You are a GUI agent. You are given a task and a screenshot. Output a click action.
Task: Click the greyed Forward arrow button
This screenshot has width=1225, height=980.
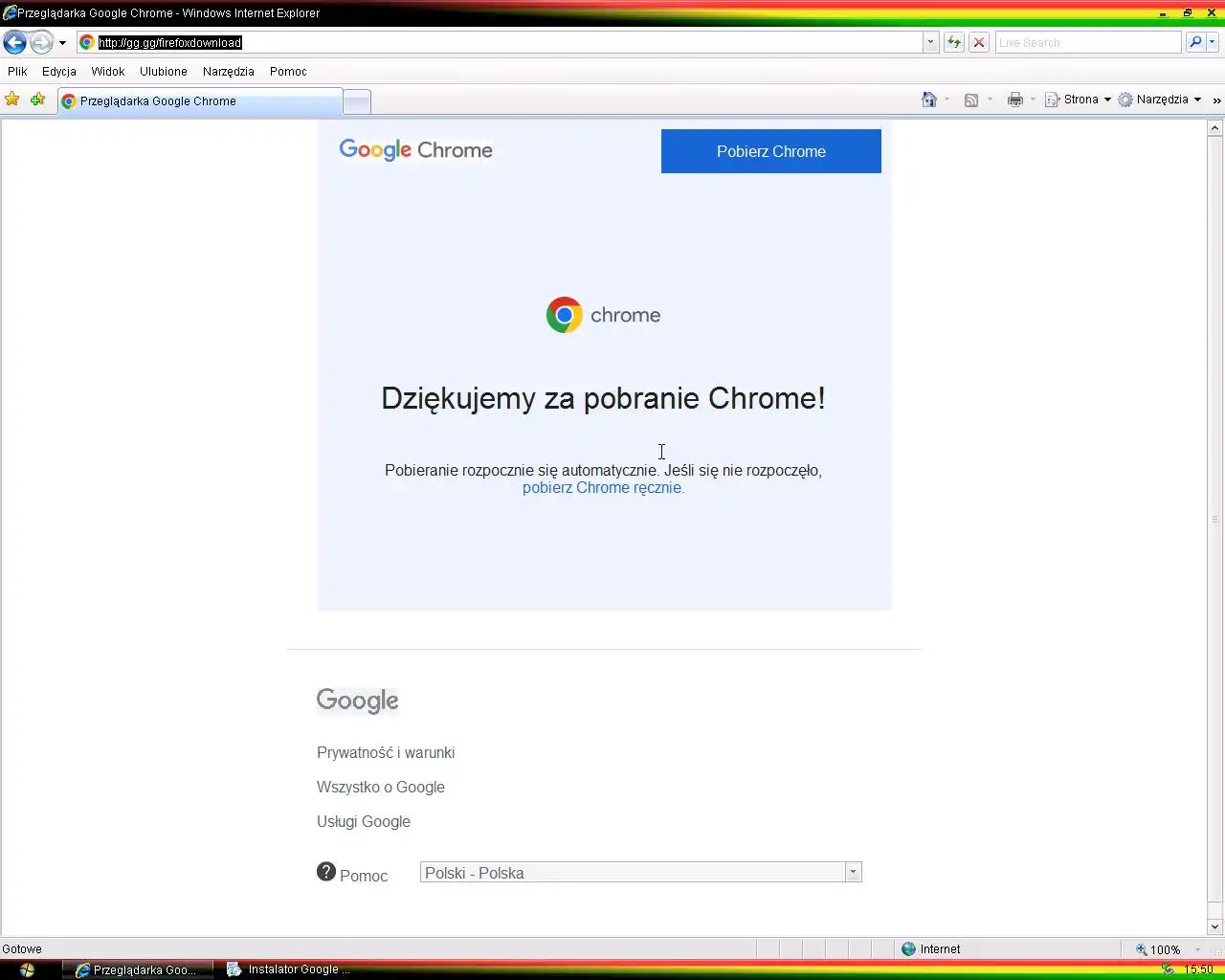pos(41,42)
